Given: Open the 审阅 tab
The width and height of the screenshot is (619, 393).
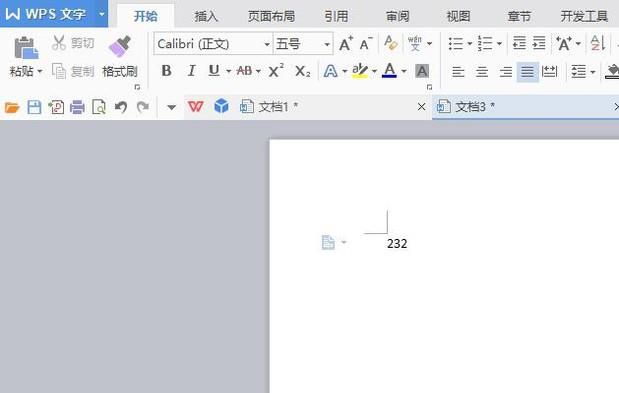Looking at the screenshot, I should click(x=398, y=16).
